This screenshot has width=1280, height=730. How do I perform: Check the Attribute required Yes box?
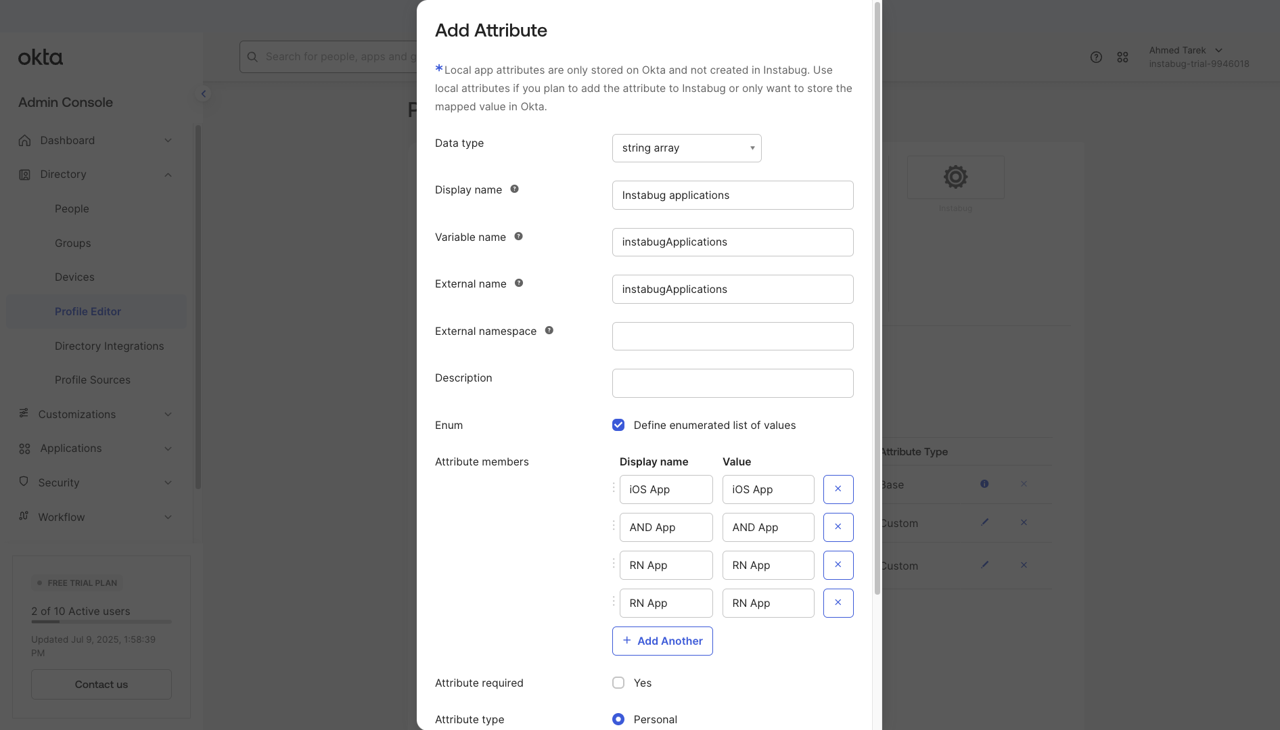[618, 683]
